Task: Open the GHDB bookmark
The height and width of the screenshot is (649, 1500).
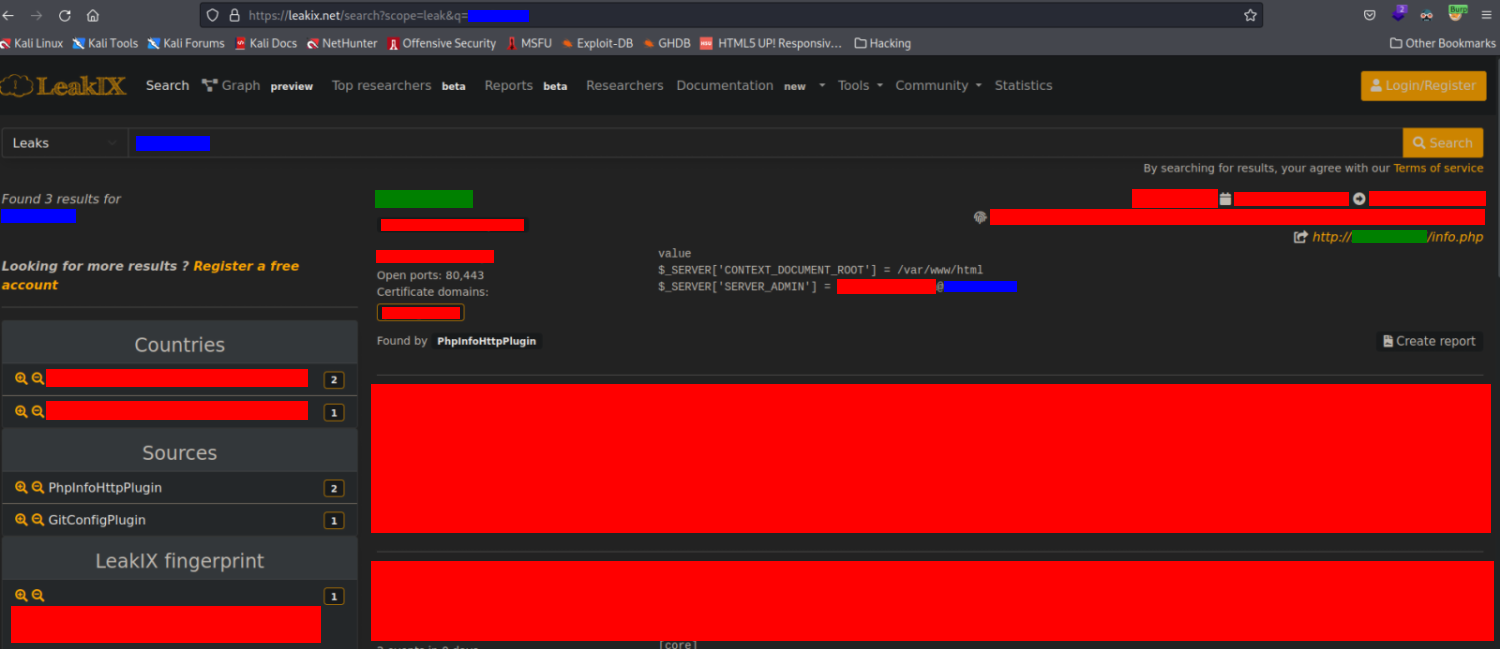Action: tap(666, 43)
